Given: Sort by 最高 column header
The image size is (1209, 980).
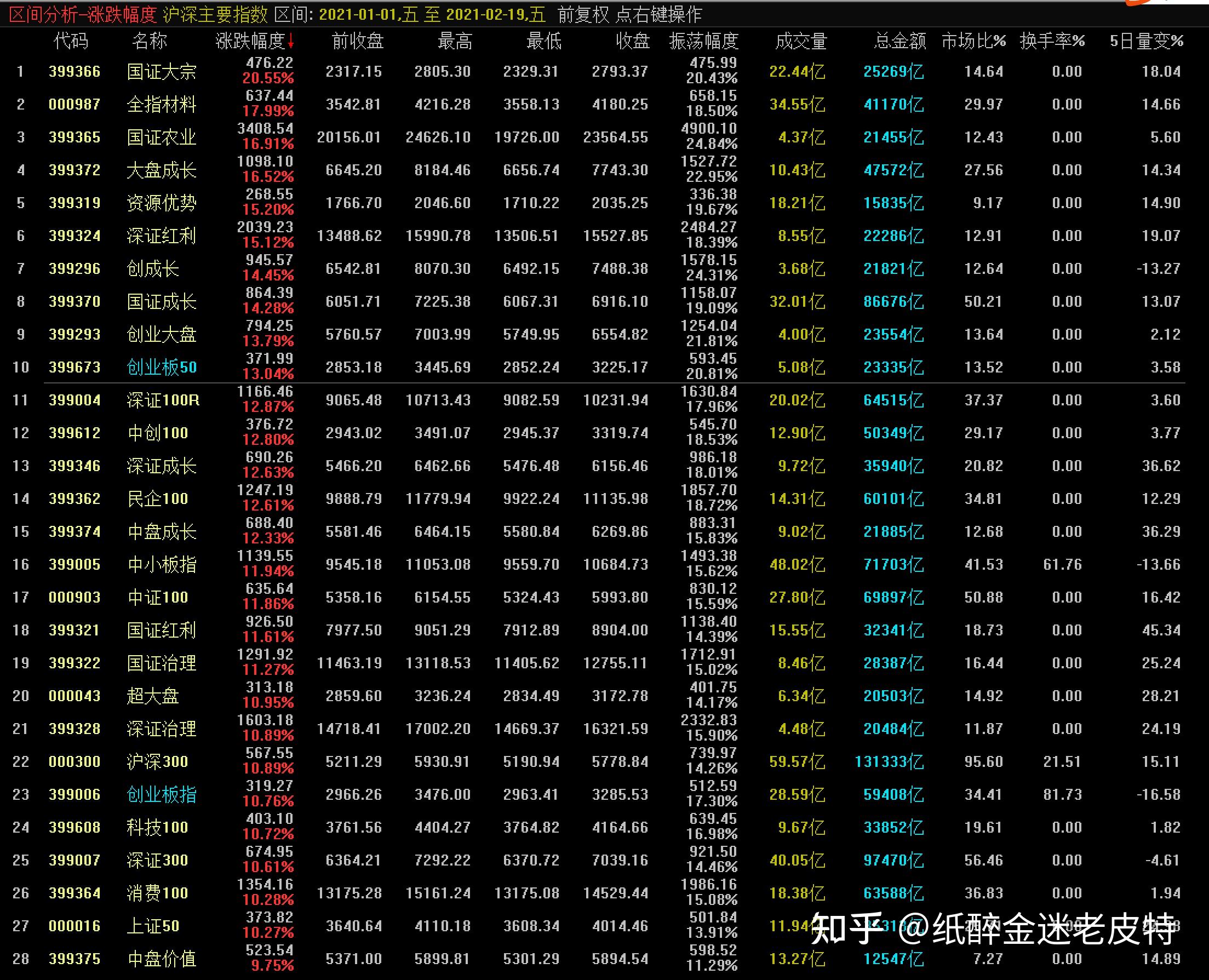Looking at the screenshot, I should (x=455, y=41).
